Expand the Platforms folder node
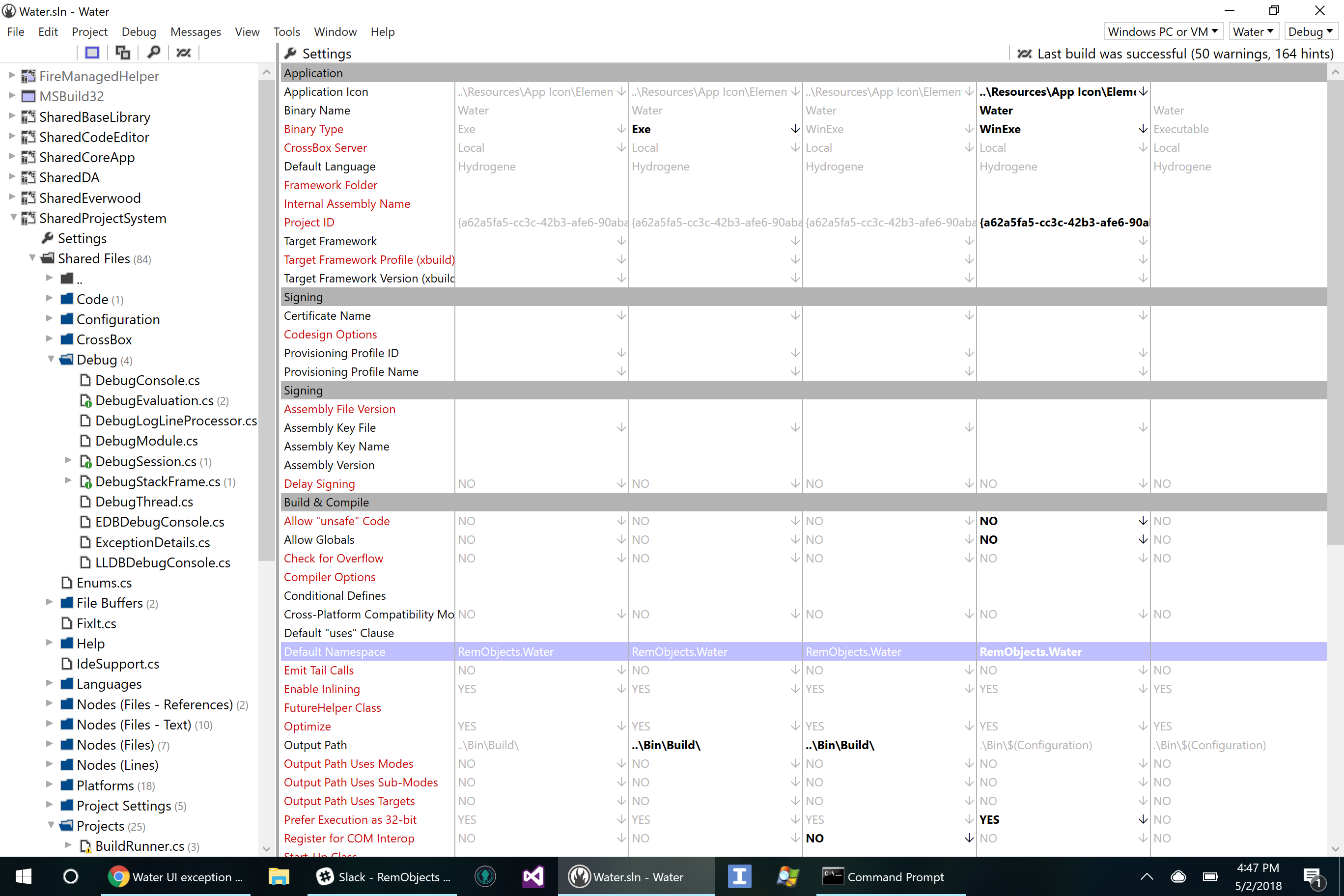Image resolution: width=1344 pixels, height=896 pixels. pyautogui.click(x=49, y=784)
